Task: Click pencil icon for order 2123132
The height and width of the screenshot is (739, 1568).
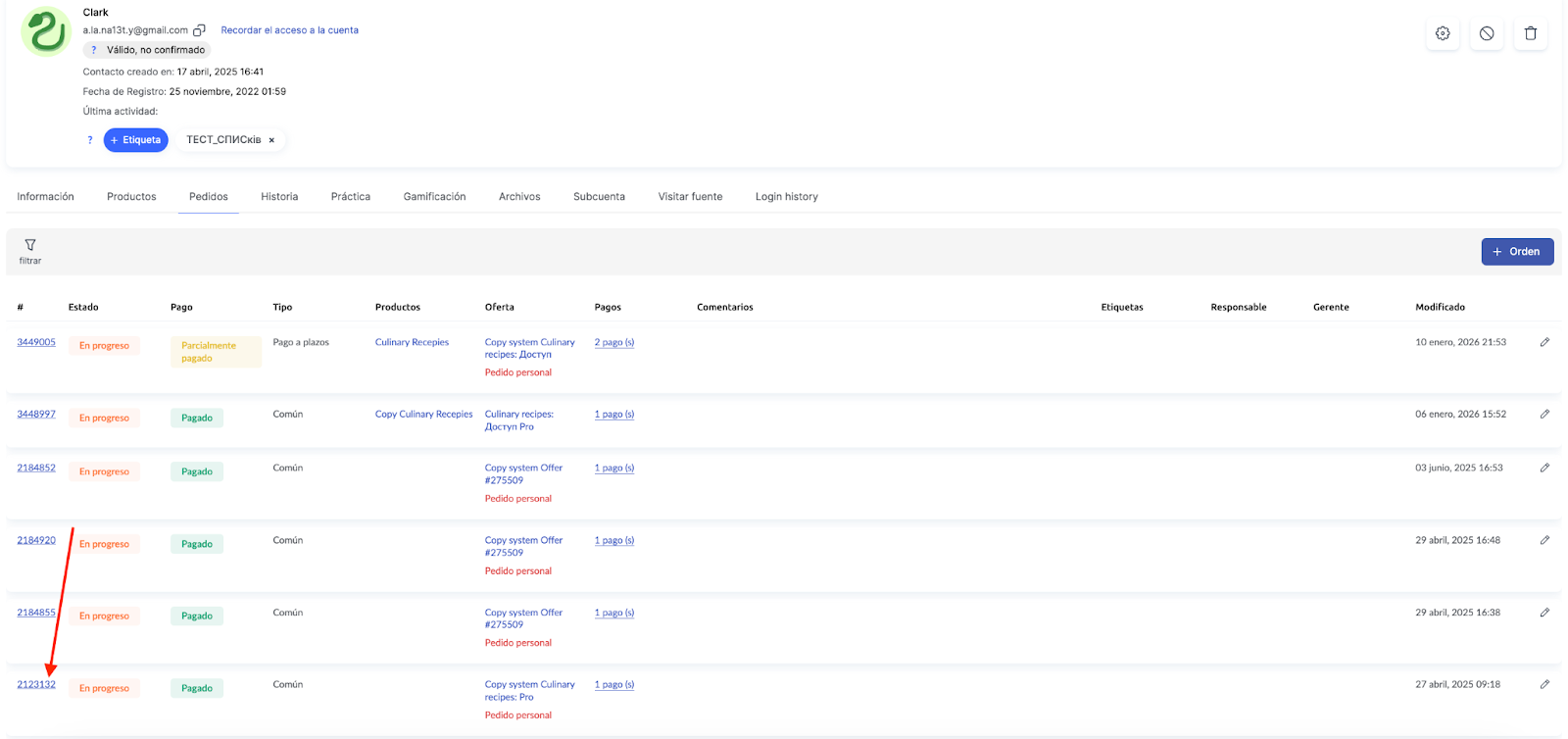Action: (x=1544, y=684)
